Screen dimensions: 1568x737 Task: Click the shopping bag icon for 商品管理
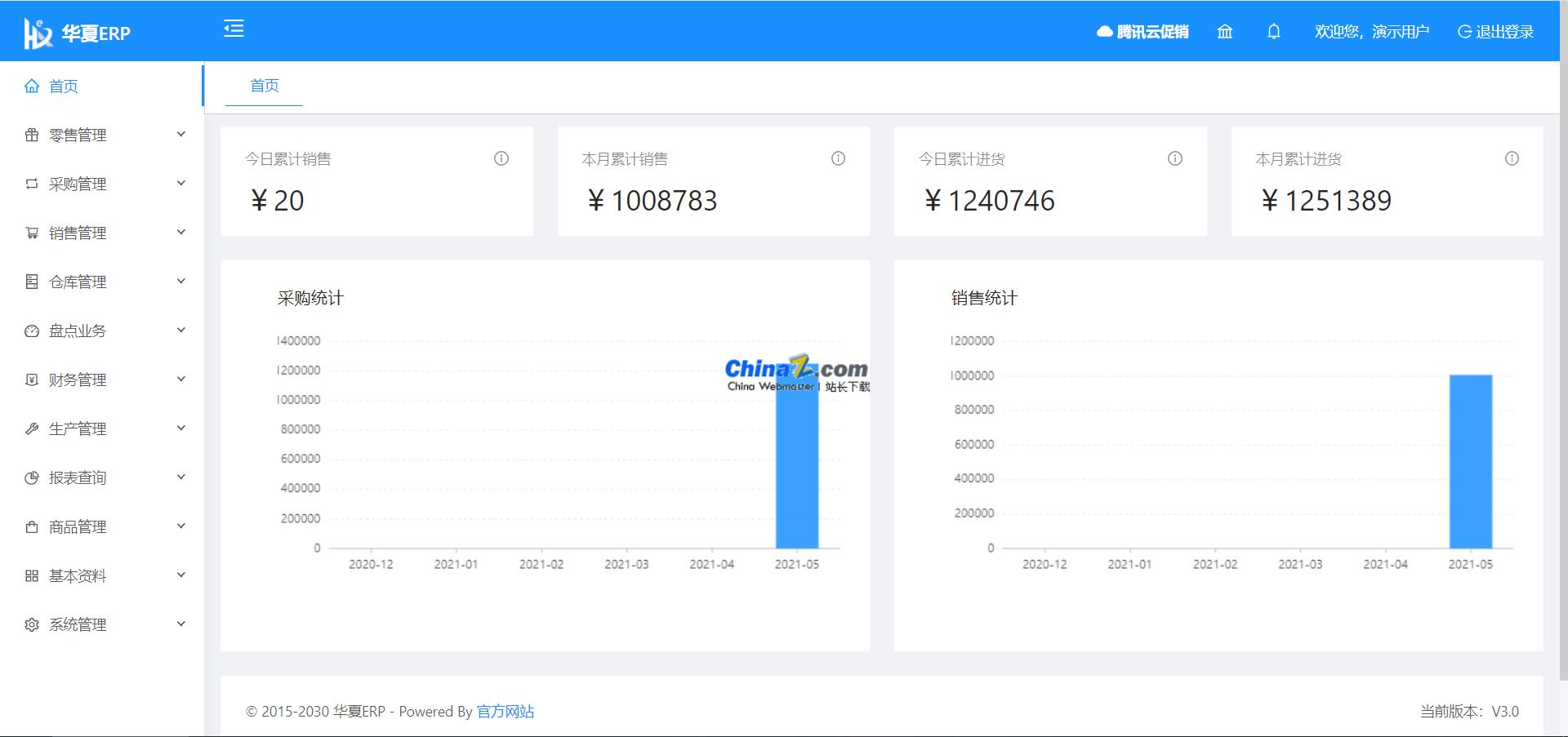32,526
